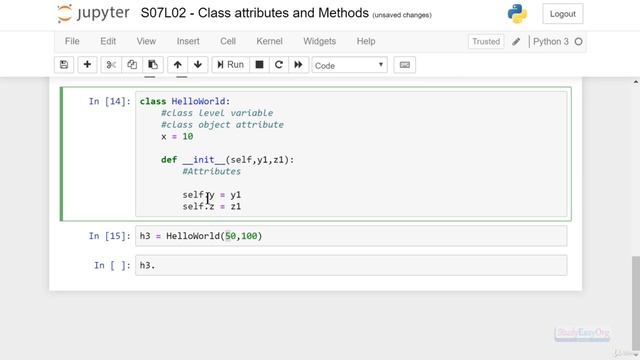Click into the HelloWorld class code cell
Screen dimensions: 640x360
[x=351, y=154]
